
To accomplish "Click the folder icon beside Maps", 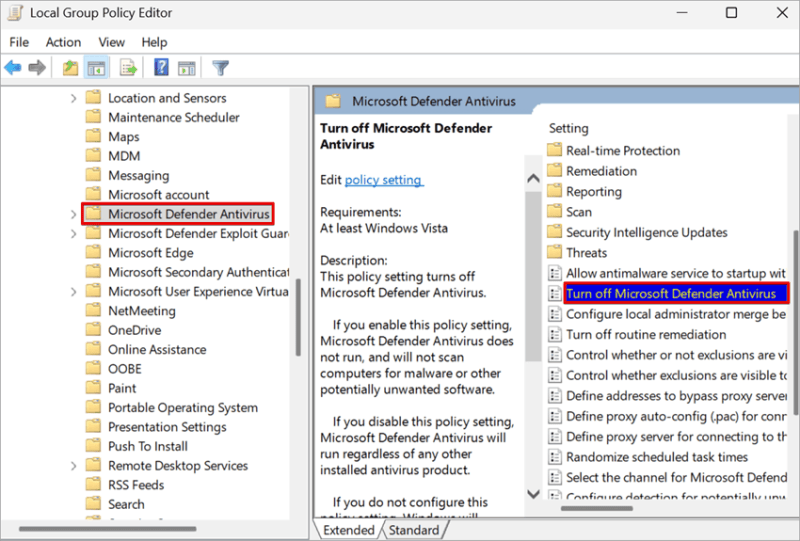I will click(93, 136).
